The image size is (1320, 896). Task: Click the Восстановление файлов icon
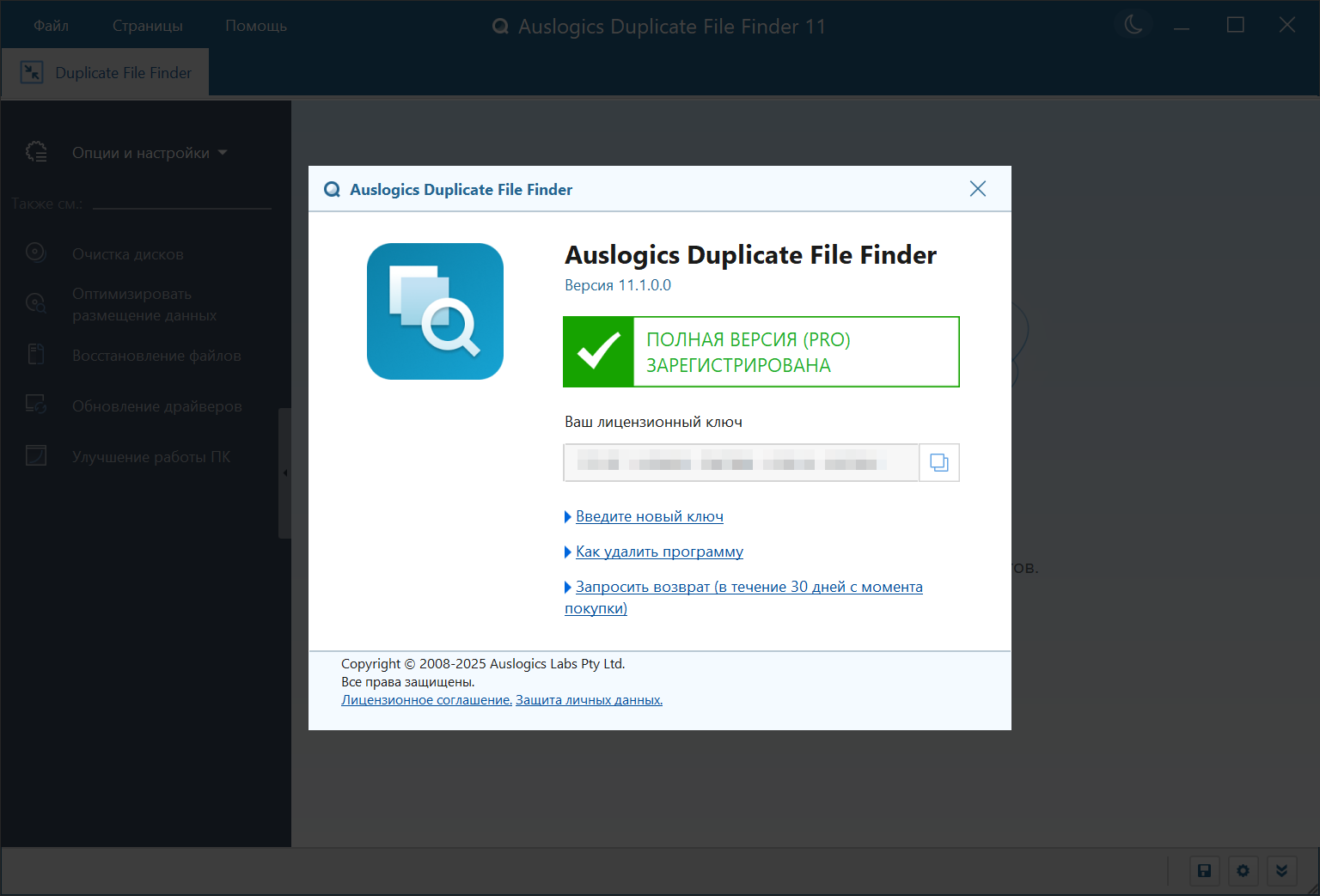click(36, 354)
